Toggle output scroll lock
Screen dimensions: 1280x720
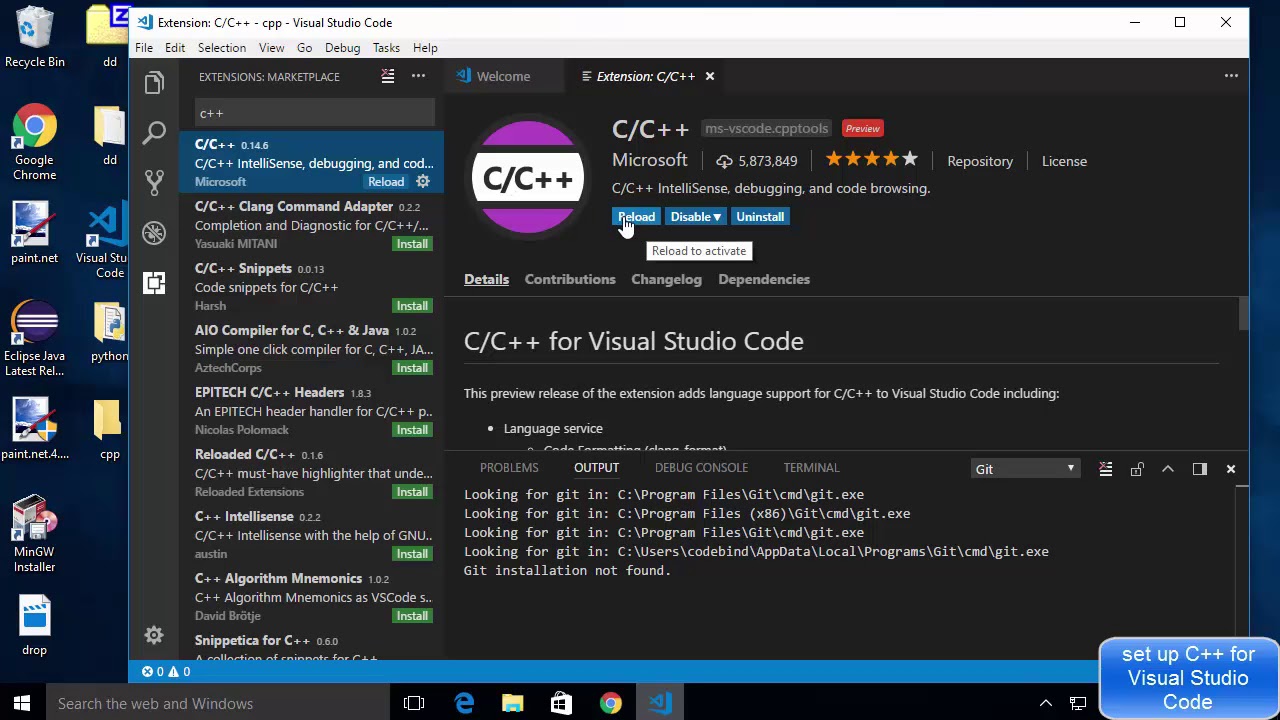[x=1137, y=469]
